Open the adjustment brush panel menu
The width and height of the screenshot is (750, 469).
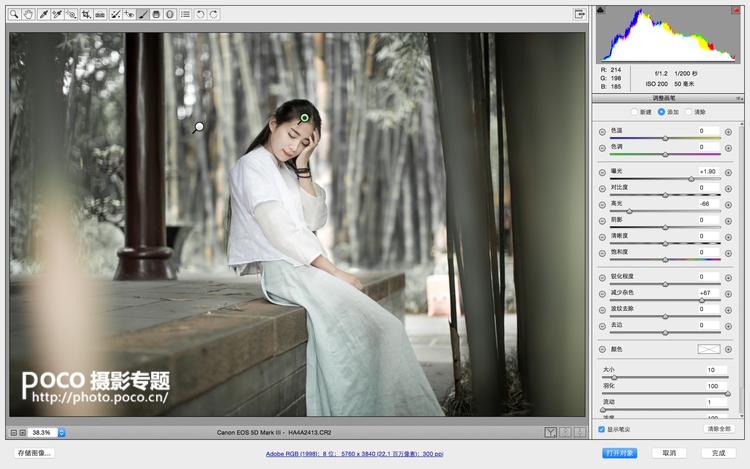click(739, 98)
